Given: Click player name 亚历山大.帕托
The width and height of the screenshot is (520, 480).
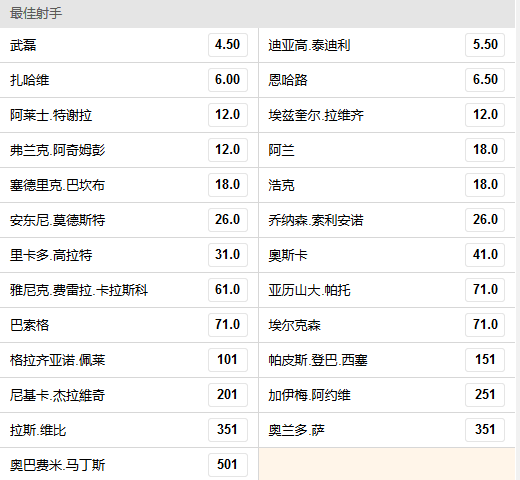Looking at the screenshot, I should 309,290.
